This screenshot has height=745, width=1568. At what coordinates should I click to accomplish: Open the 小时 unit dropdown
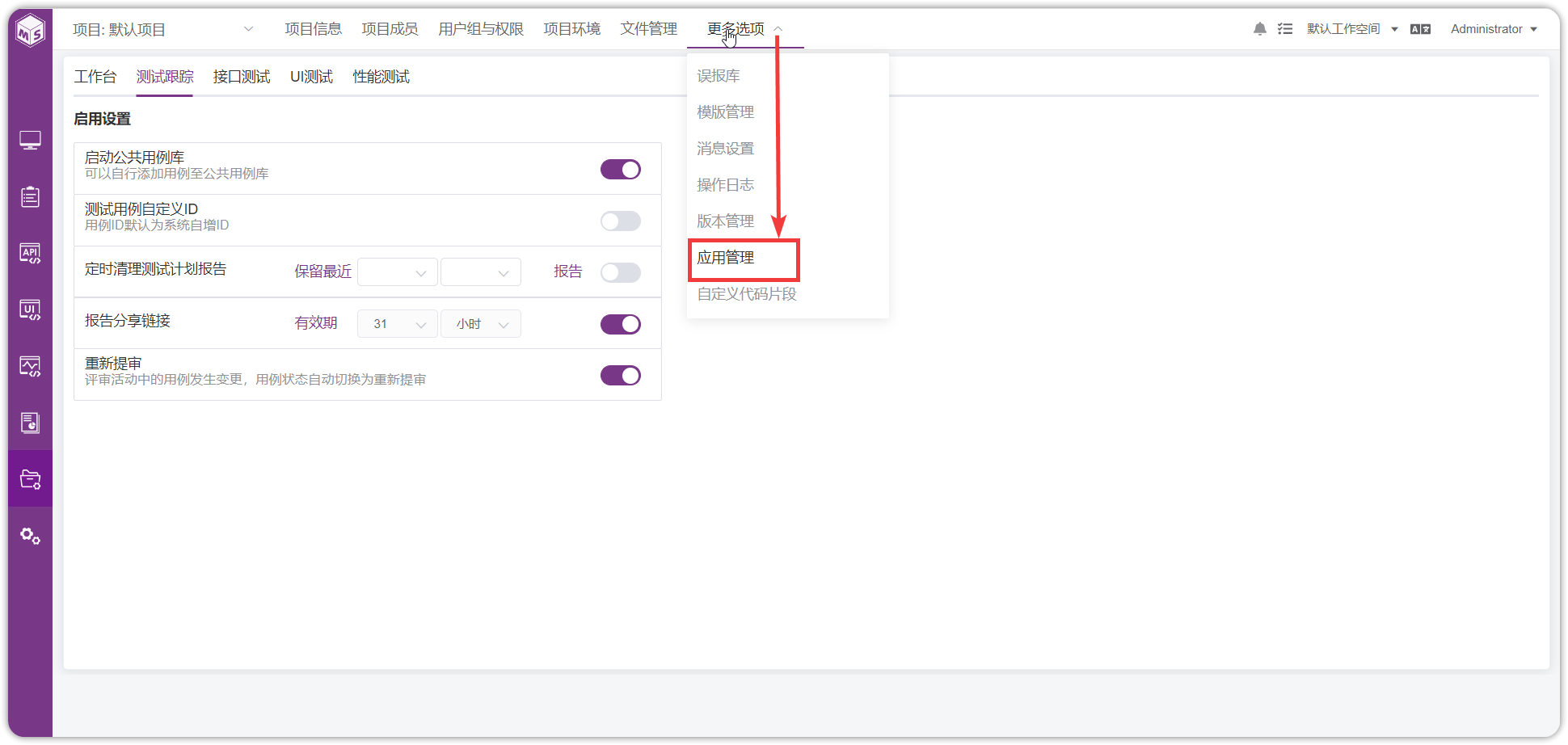[481, 324]
